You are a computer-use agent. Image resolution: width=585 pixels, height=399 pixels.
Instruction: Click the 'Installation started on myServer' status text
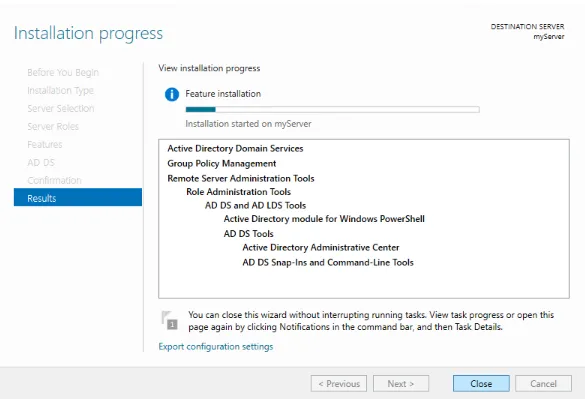[248, 124]
